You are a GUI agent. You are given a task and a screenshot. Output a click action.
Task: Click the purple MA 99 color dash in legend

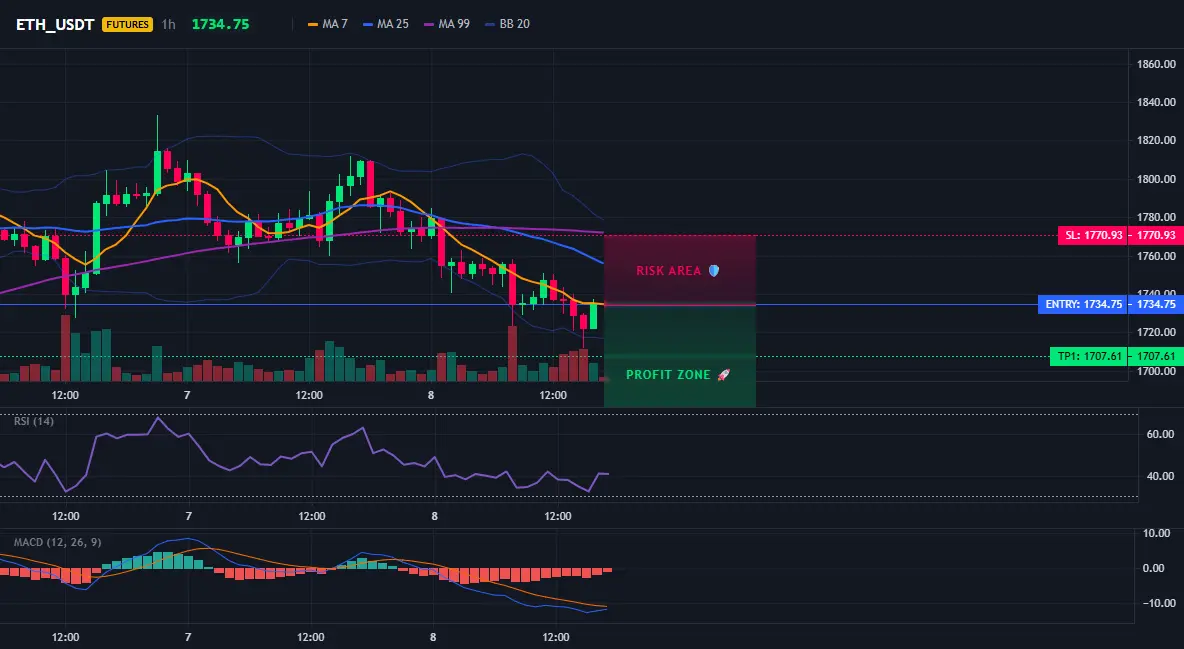tap(430, 24)
